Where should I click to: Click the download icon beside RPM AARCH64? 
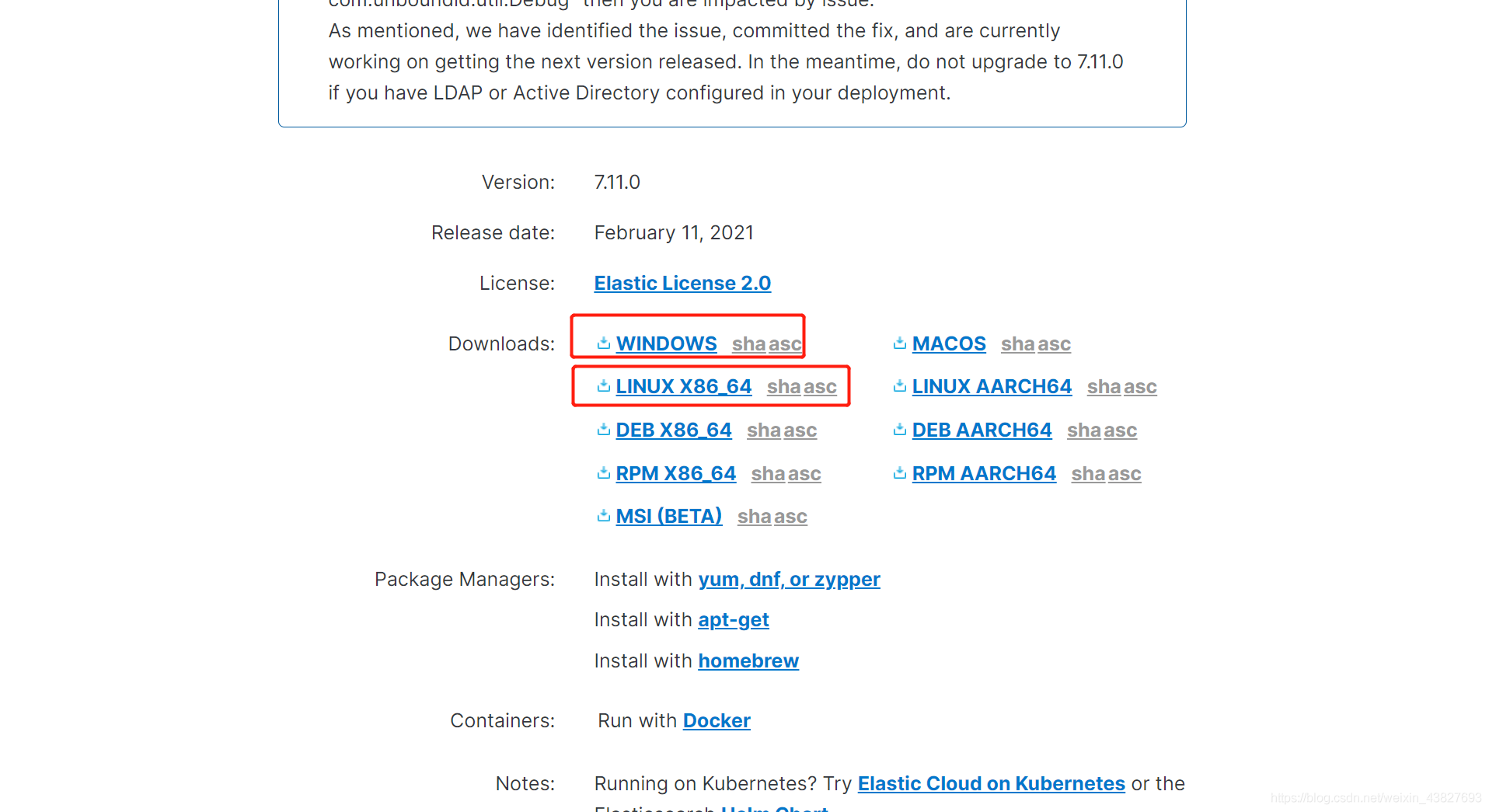900,472
